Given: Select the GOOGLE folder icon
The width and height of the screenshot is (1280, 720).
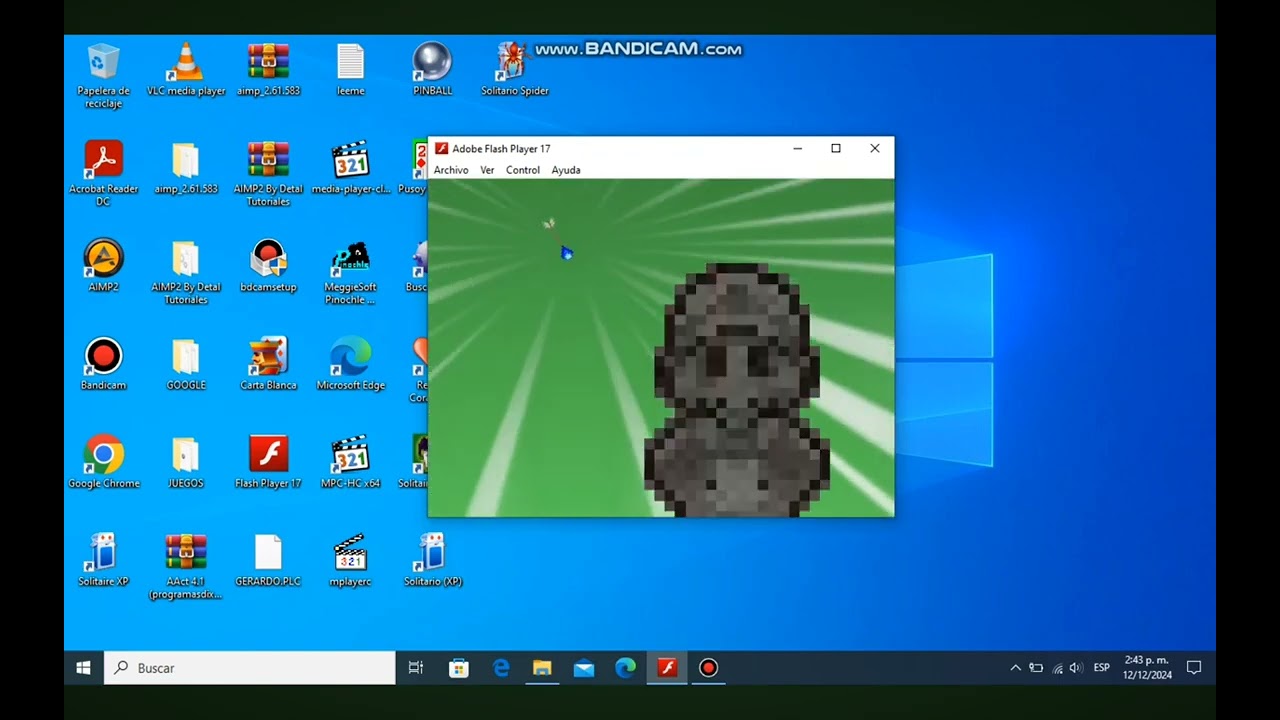Looking at the screenshot, I should [x=186, y=363].
